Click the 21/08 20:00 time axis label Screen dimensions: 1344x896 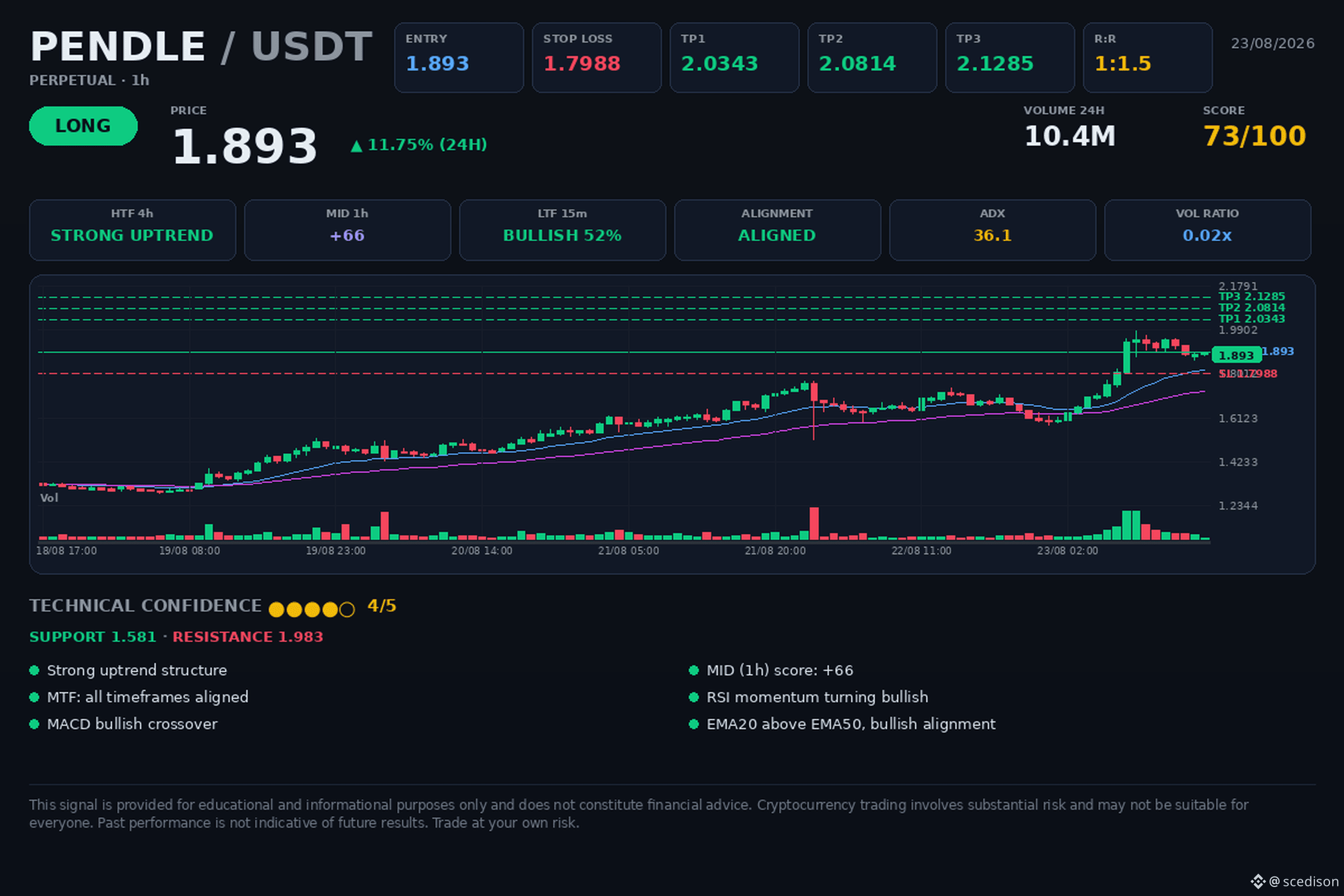[775, 551]
